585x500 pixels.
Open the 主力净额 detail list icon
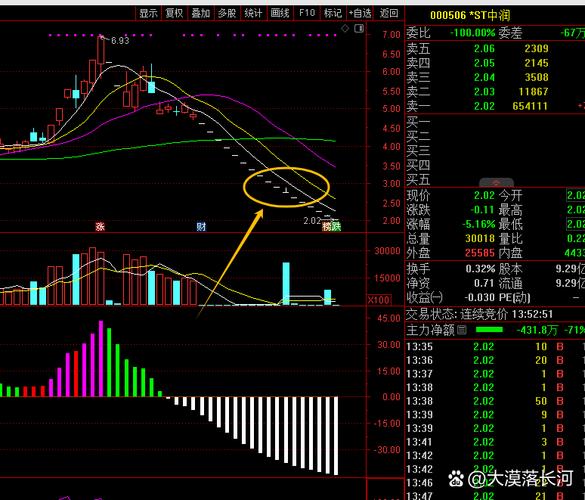[462, 329]
